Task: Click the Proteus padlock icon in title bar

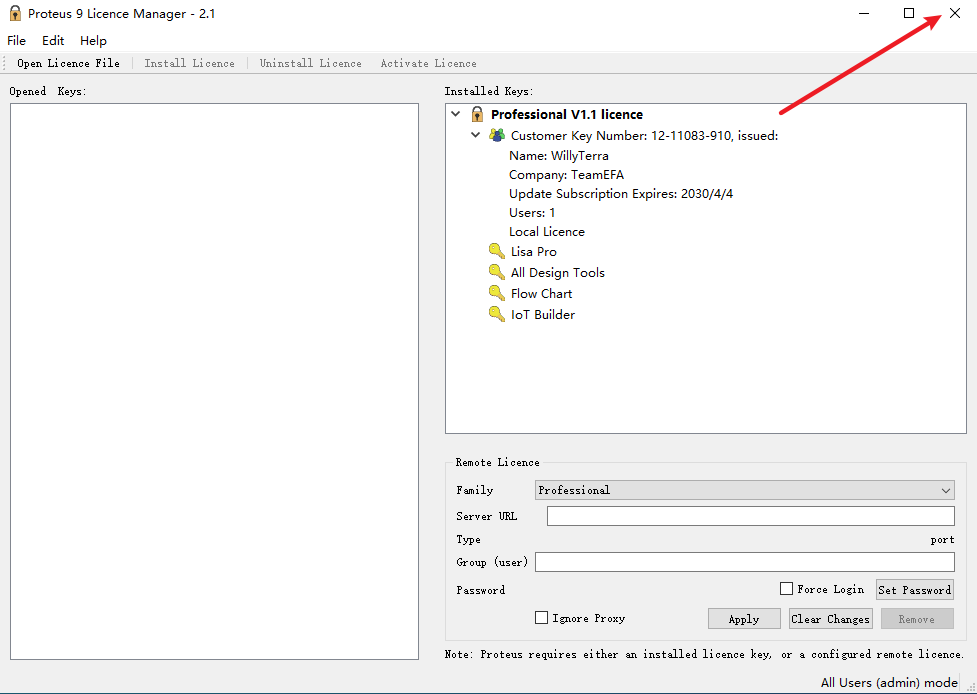Action: [x=15, y=13]
